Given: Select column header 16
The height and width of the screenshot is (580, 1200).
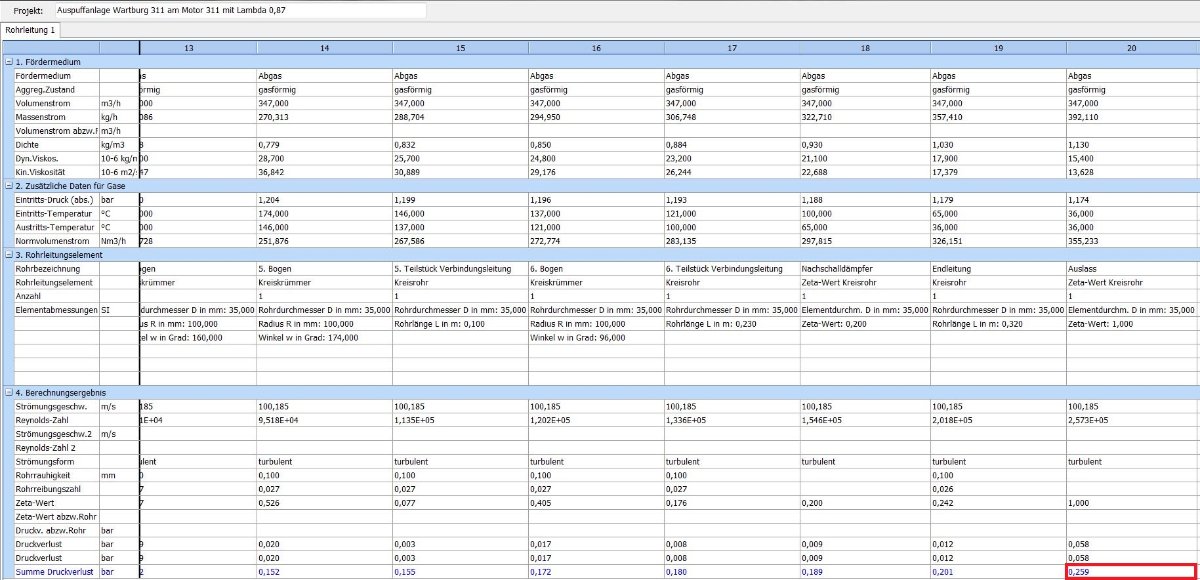Looking at the screenshot, I should click(x=596, y=48).
